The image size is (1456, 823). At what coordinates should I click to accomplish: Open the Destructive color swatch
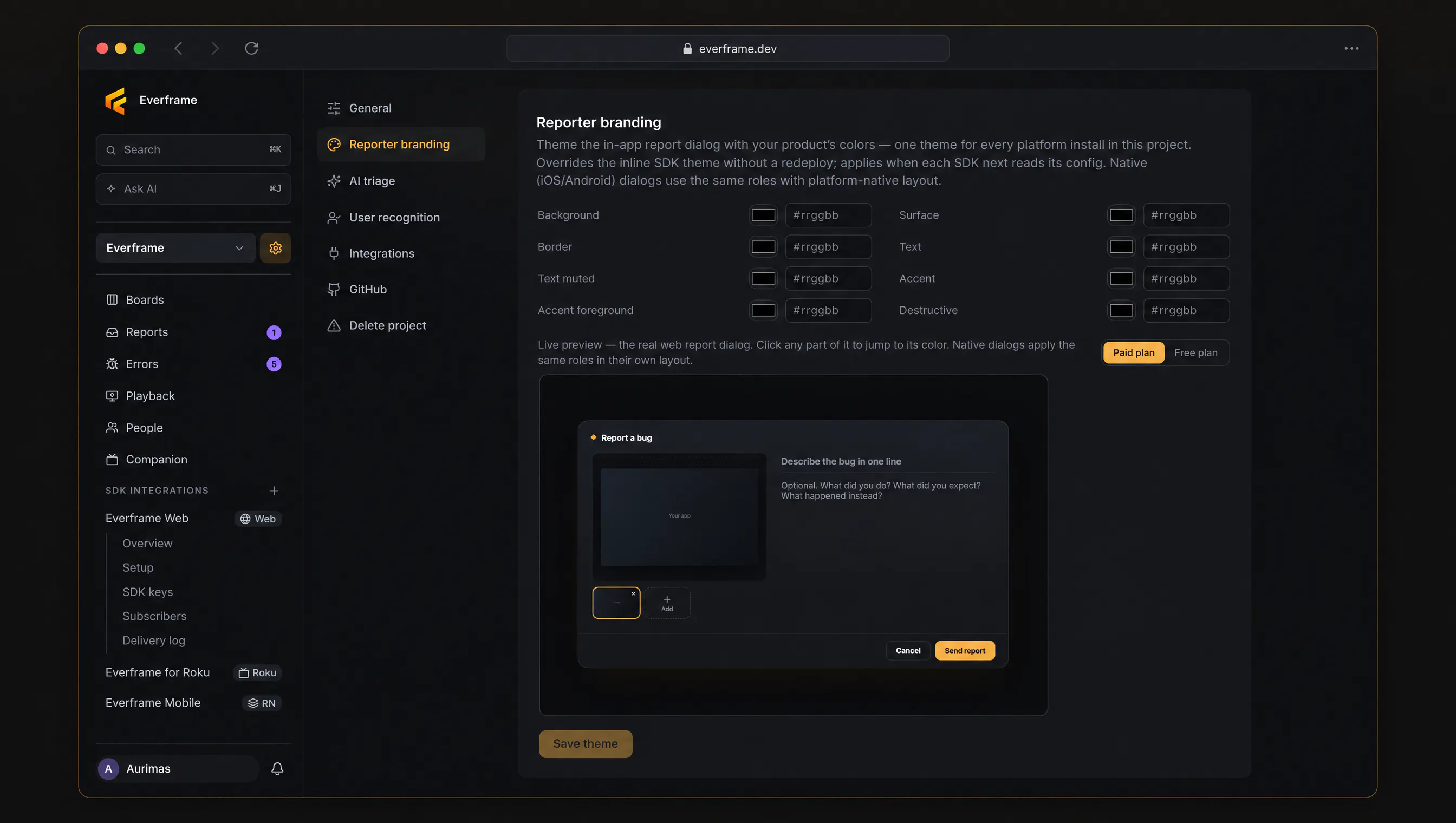[1121, 310]
